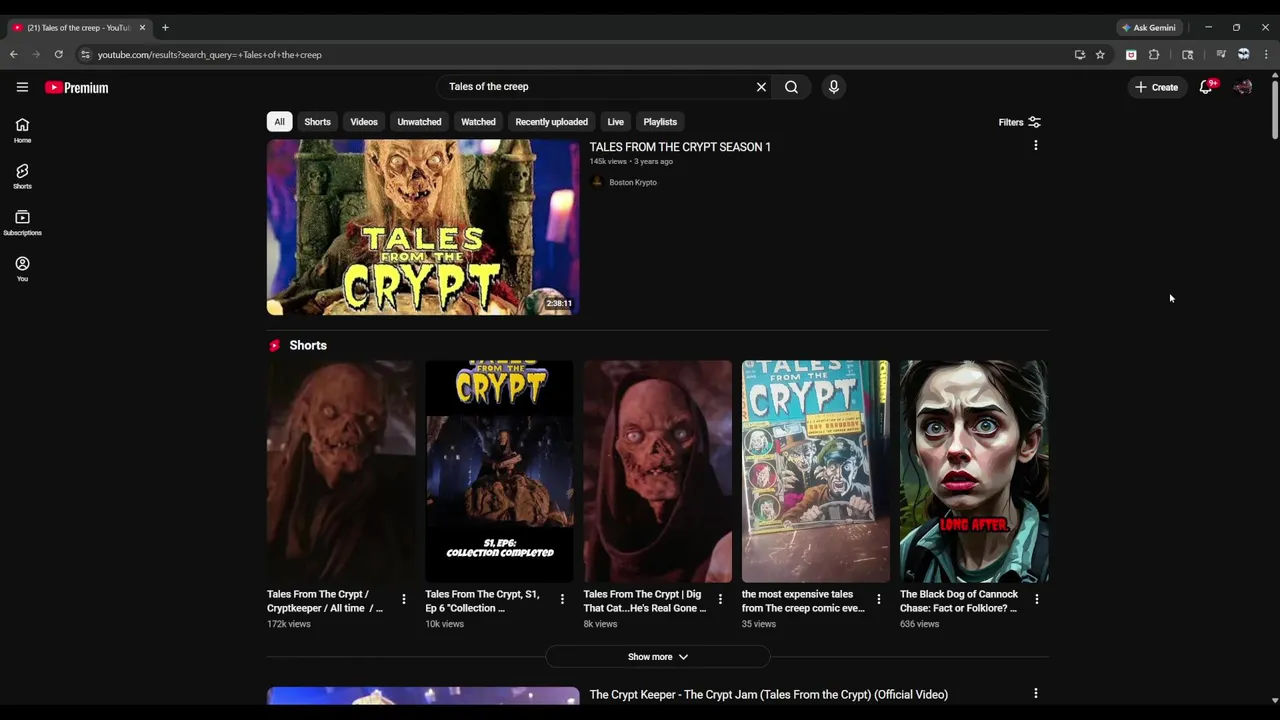Screen dimensions: 1280x720
Task: Click the YouTube Premium logo
Action: 76,88
